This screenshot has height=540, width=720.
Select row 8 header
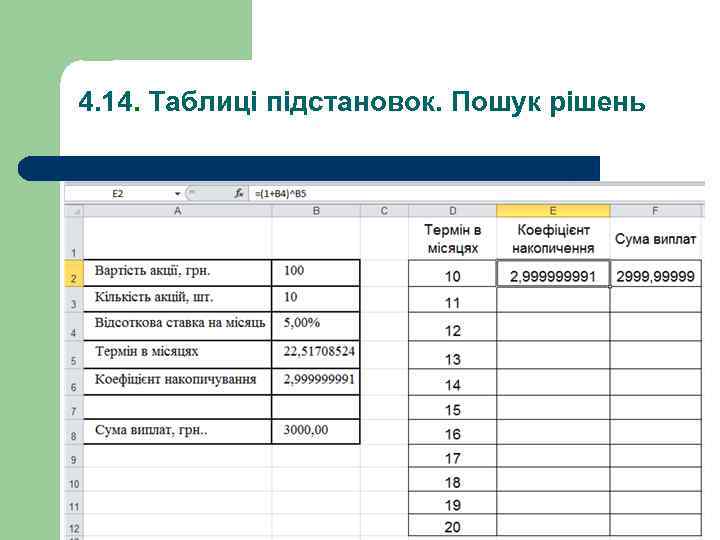74,432
